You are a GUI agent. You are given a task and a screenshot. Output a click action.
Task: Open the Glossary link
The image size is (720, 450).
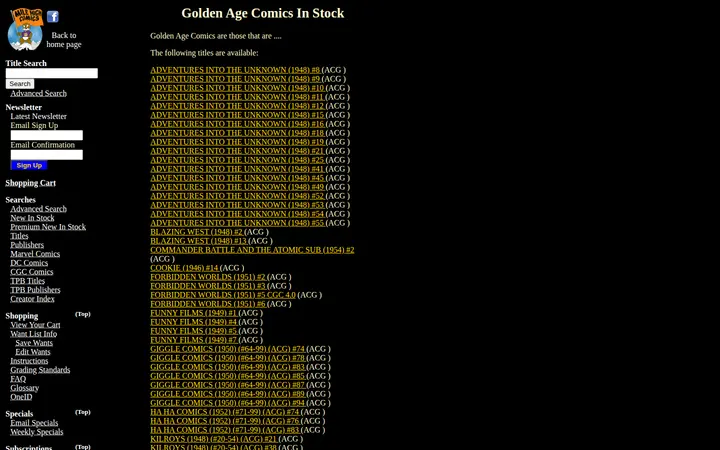pos(25,388)
